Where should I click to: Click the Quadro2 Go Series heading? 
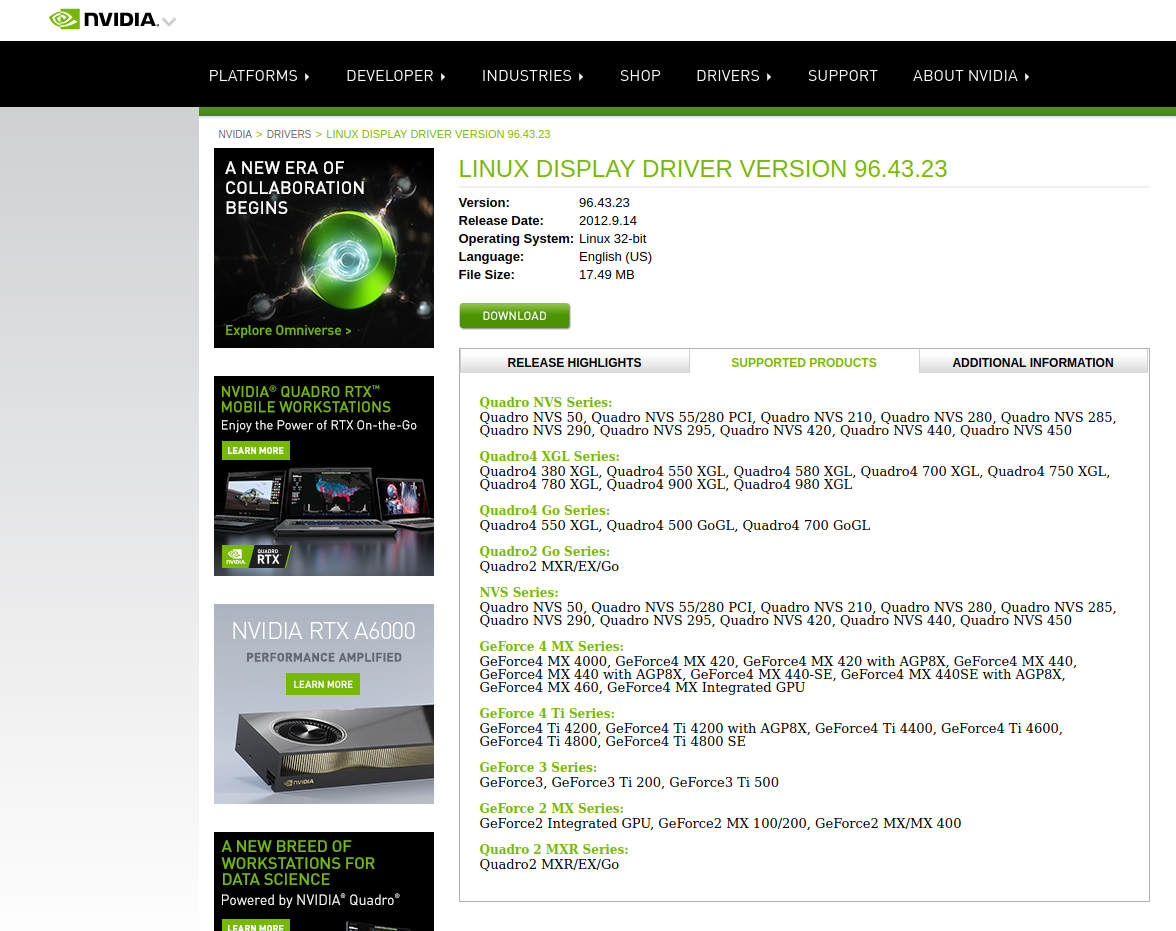click(x=544, y=551)
